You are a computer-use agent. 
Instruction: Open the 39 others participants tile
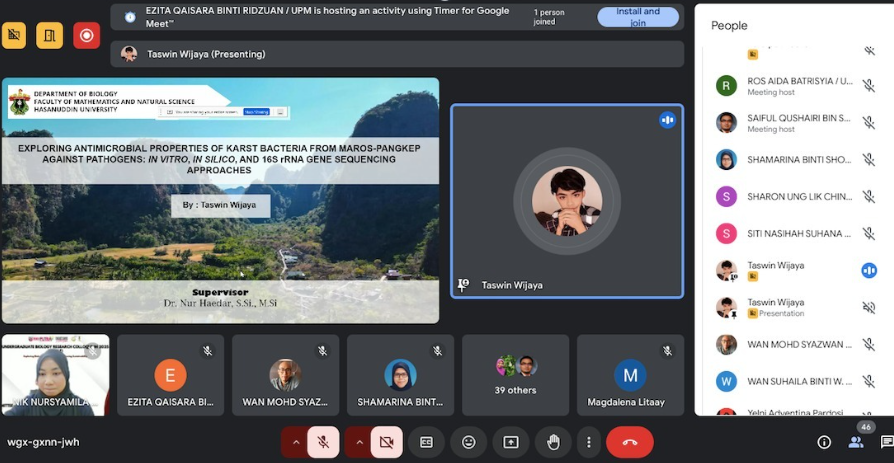point(515,375)
